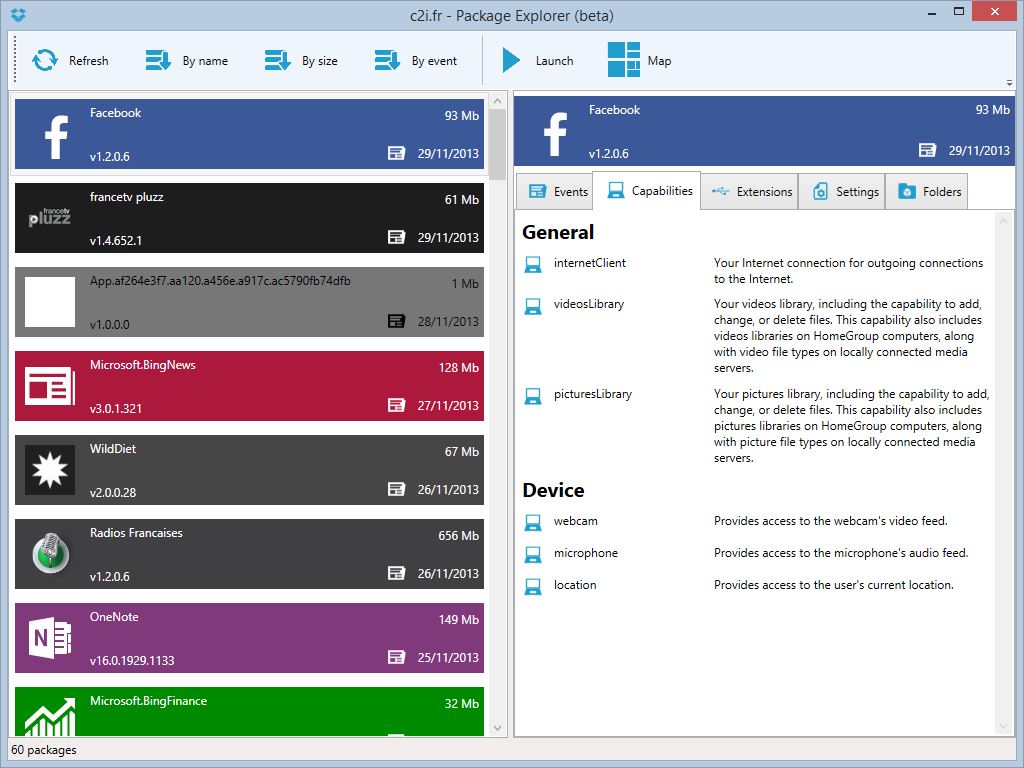The image size is (1024, 768).
Task: Click the OneNote notebook icon
Action: tap(50, 638)
